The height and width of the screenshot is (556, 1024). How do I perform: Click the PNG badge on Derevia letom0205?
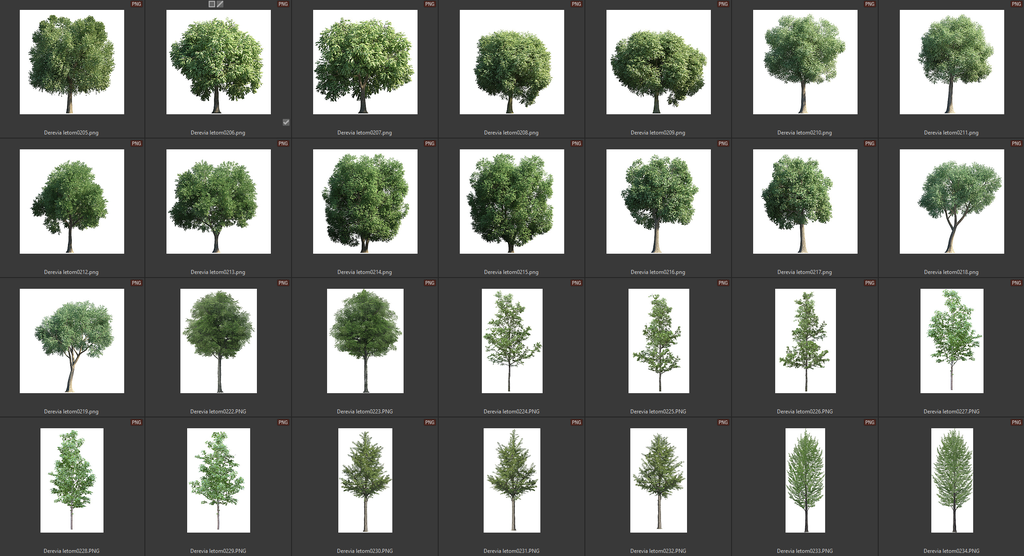(x=136, y=4)
